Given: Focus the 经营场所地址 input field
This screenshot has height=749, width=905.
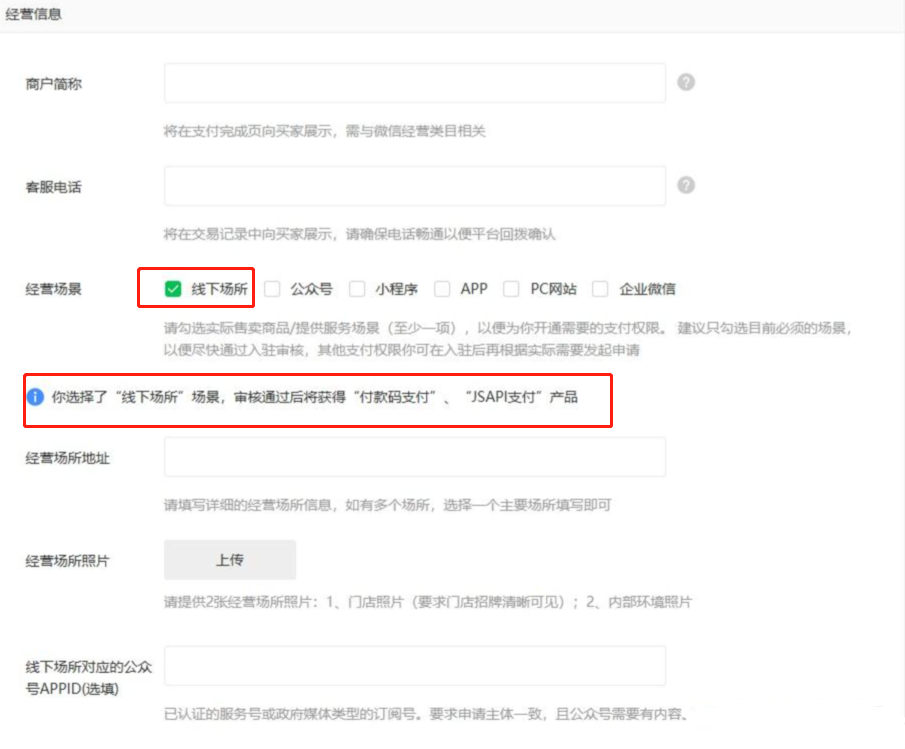Looking at the screenshot, I should click(414, 457).
